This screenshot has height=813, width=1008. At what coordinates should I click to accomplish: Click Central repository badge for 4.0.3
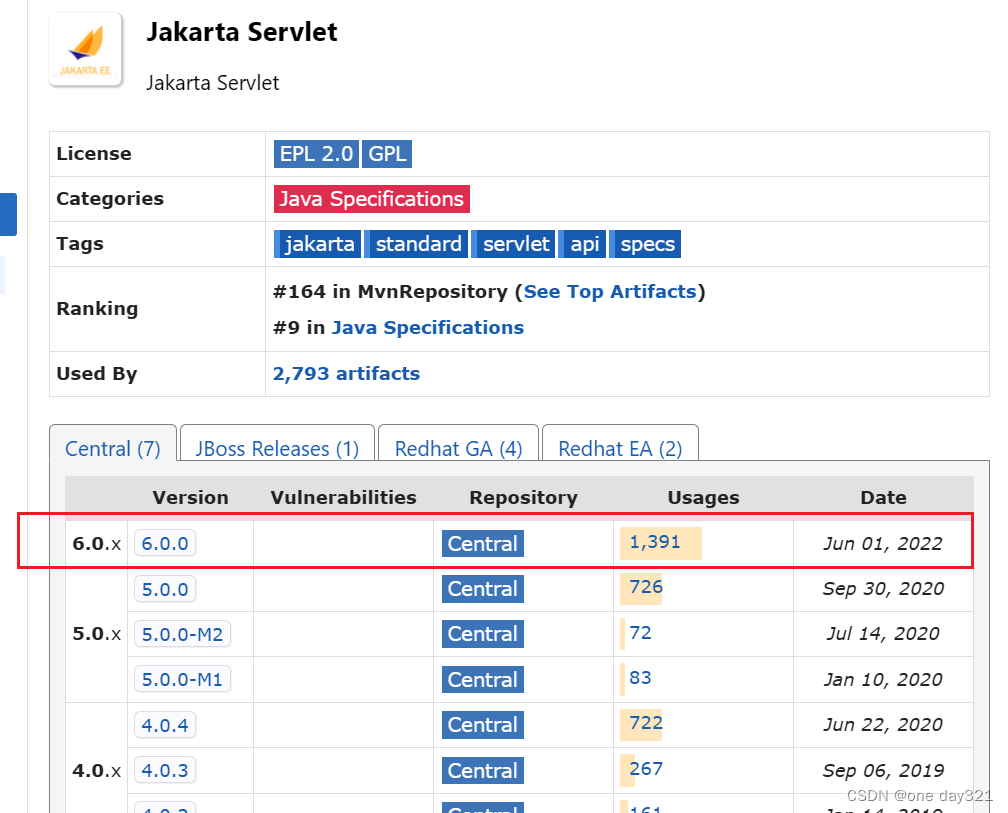[x=483, y=771]
